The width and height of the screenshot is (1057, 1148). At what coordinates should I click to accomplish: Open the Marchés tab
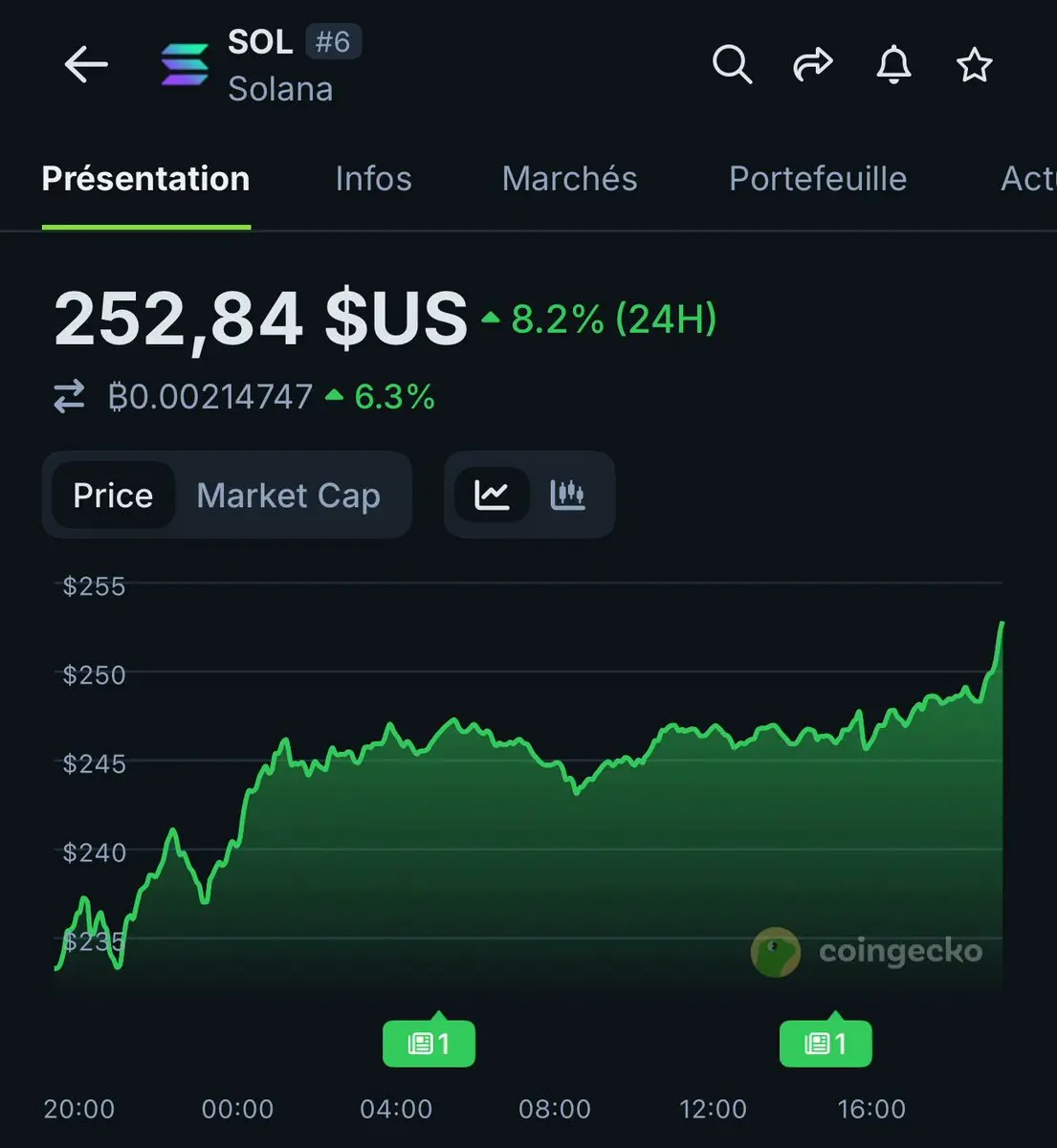[x=569, y=179]
